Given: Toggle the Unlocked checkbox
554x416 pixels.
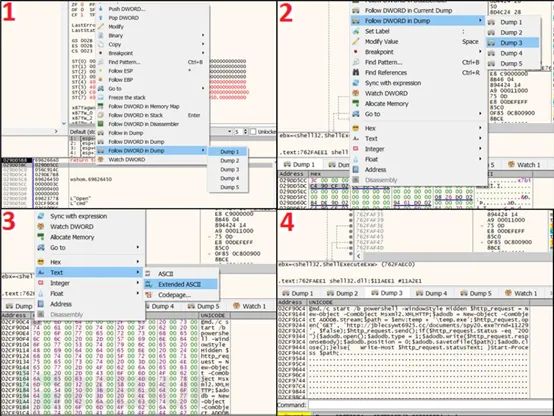Looking at the screenshot, I should (253, 132).
